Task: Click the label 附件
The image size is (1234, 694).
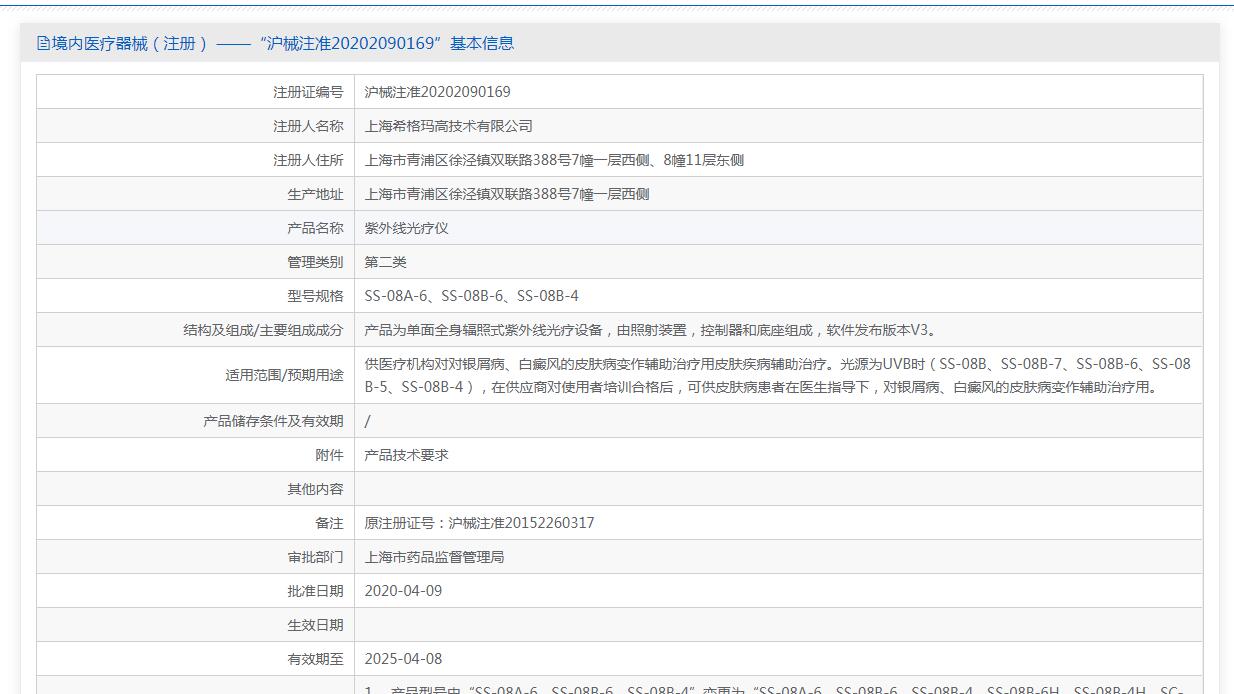Action: [x=329, y=455]
